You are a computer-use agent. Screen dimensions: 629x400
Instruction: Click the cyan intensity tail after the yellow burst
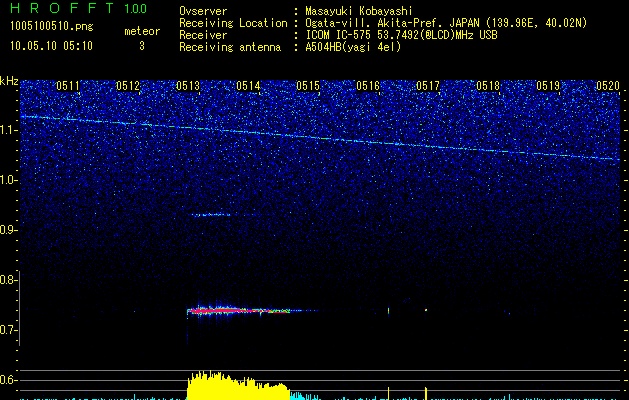305,396
